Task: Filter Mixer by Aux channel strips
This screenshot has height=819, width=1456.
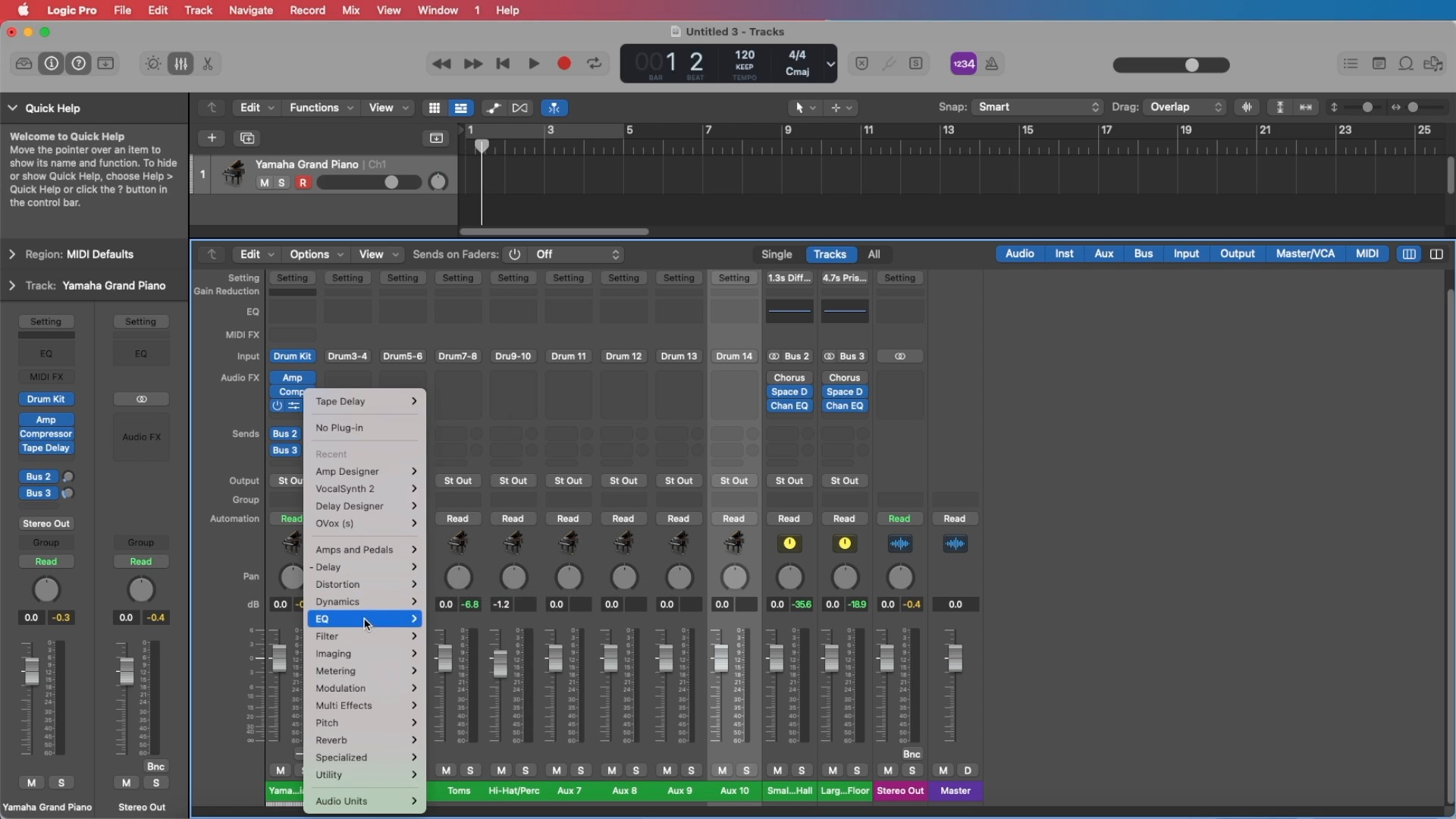Action: (x=1103, y=254)
